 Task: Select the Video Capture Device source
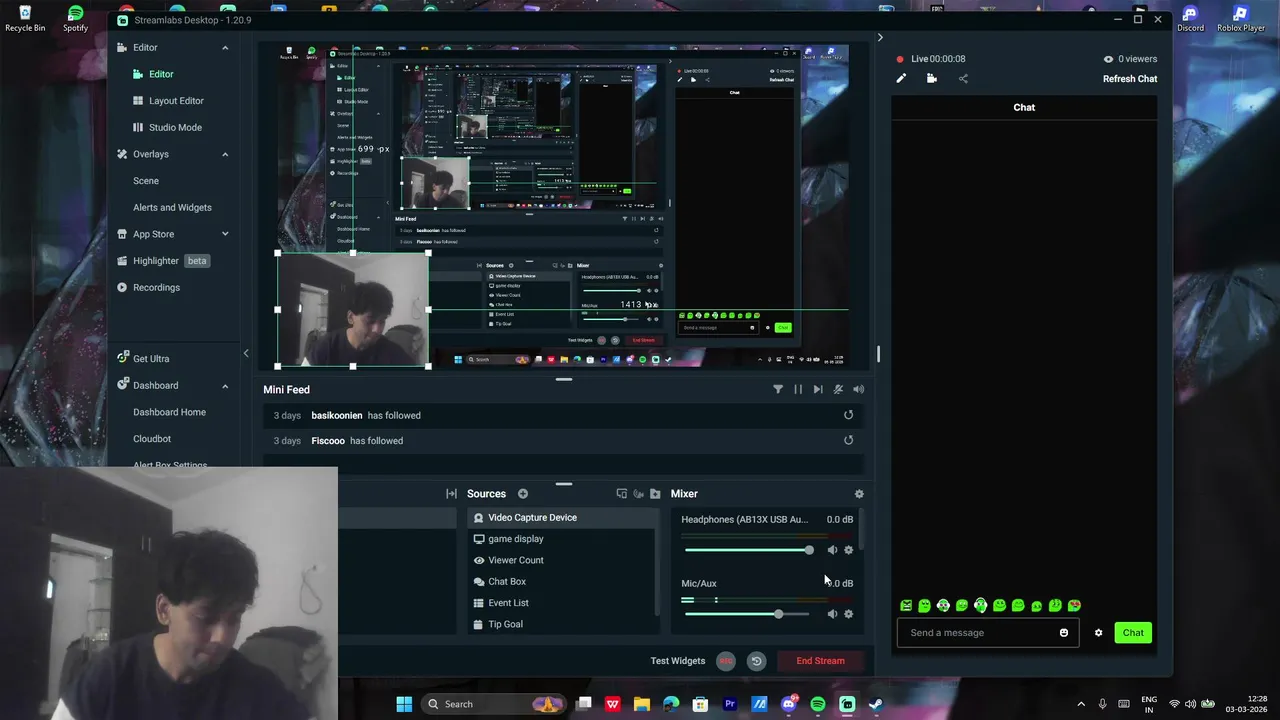[562, 518]
